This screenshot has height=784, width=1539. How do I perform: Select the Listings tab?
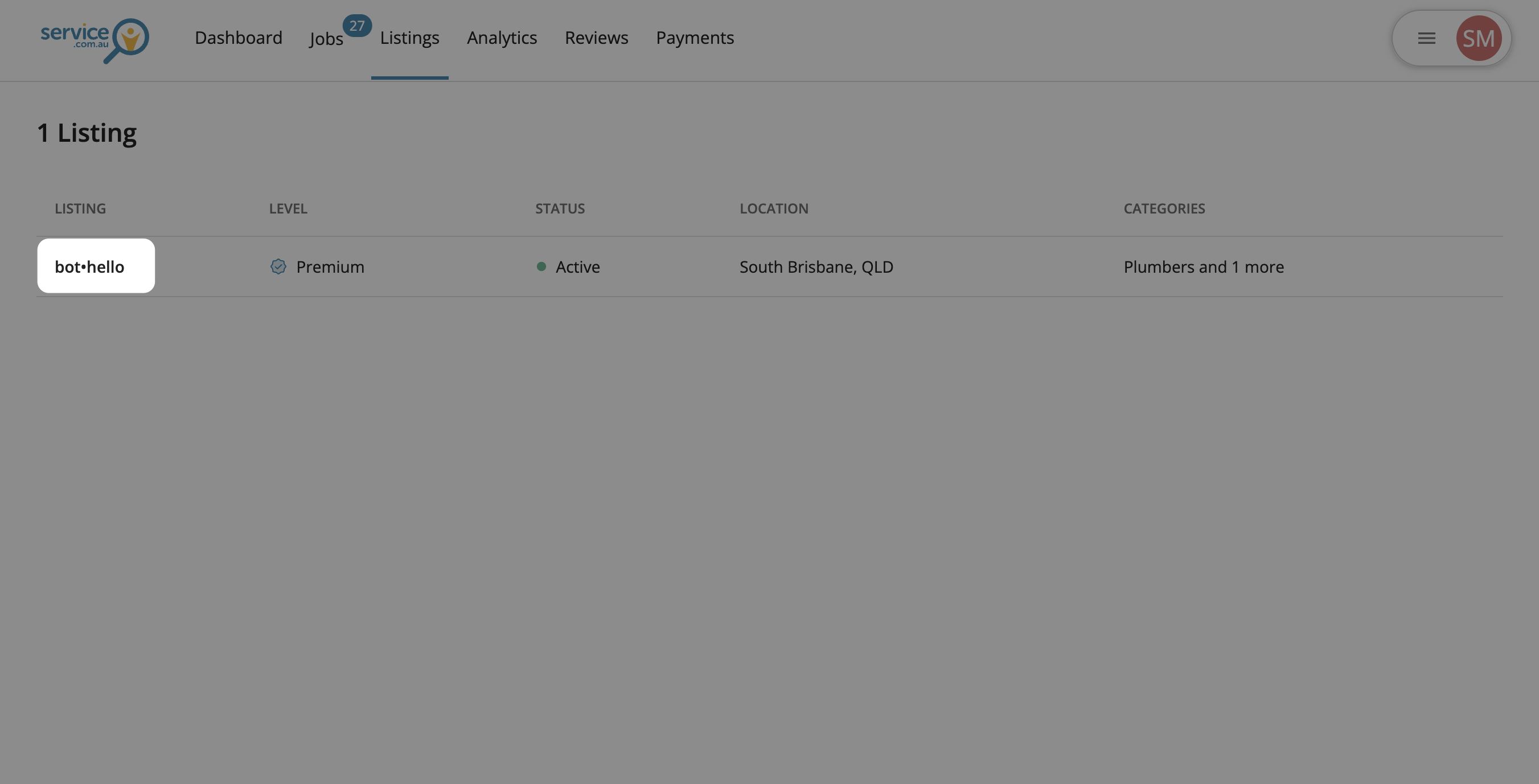(x=409, y=38)
